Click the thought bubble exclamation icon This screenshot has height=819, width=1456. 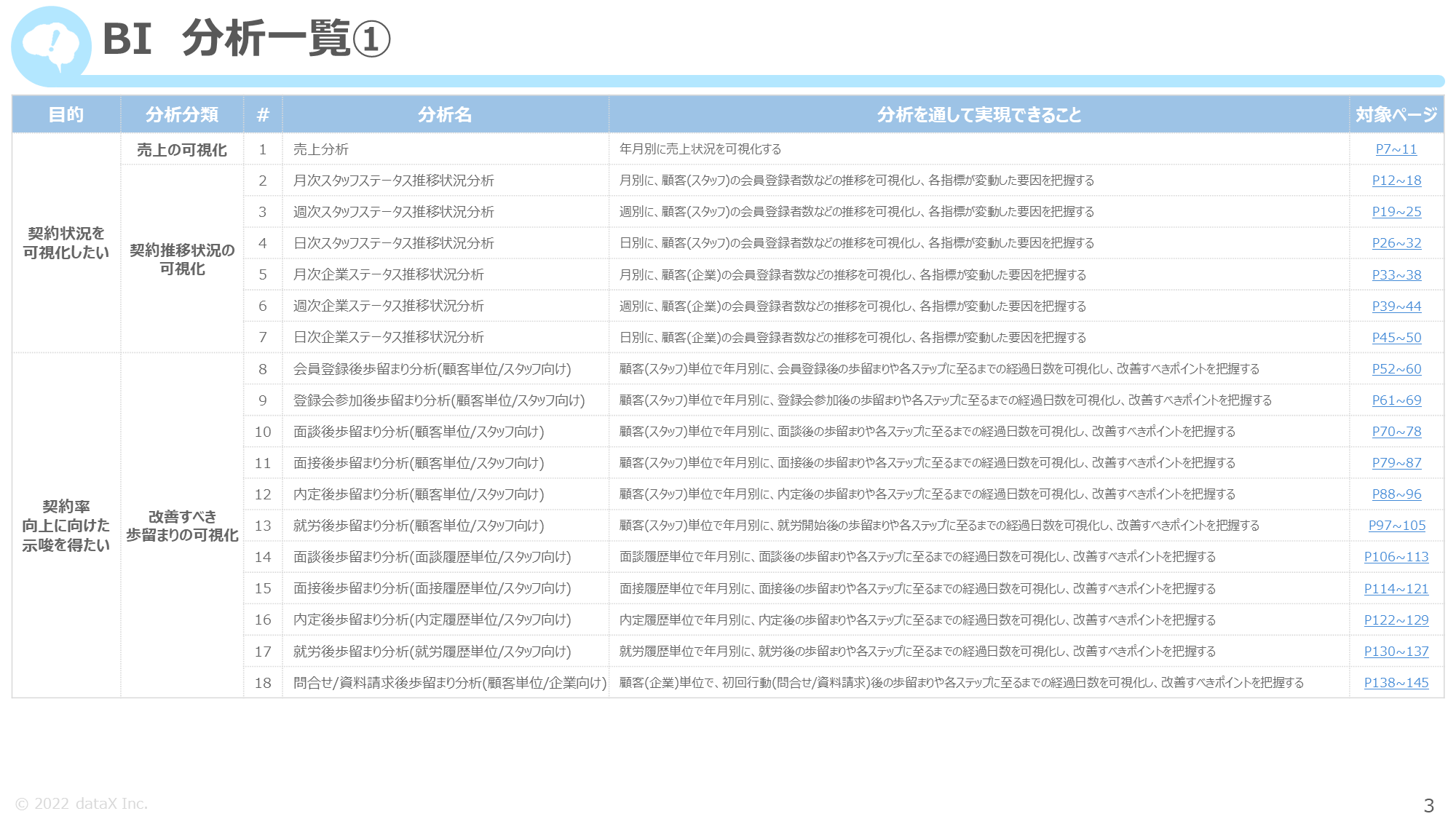click(50, 47)
